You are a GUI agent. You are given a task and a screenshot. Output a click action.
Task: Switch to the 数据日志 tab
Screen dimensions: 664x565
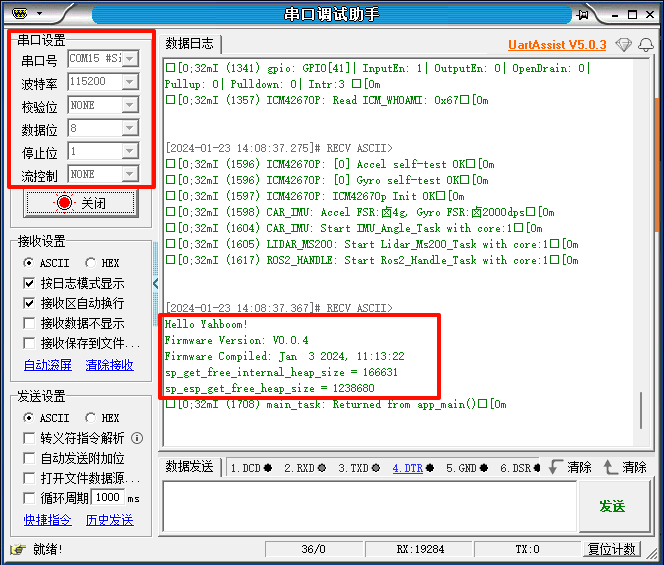pyautogui.click(x=189, y=43)
